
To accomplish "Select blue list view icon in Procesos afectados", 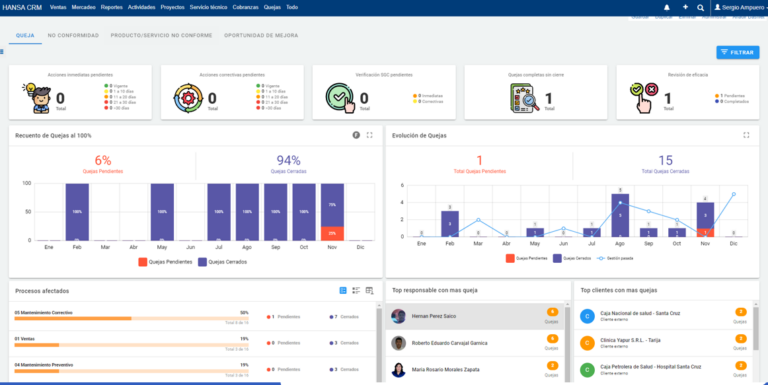I will pos(343,291).
